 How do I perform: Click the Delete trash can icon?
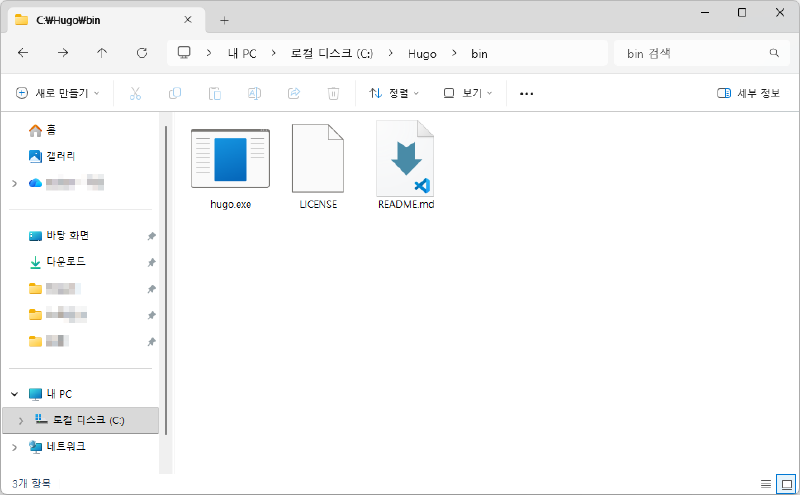point(333,93)
